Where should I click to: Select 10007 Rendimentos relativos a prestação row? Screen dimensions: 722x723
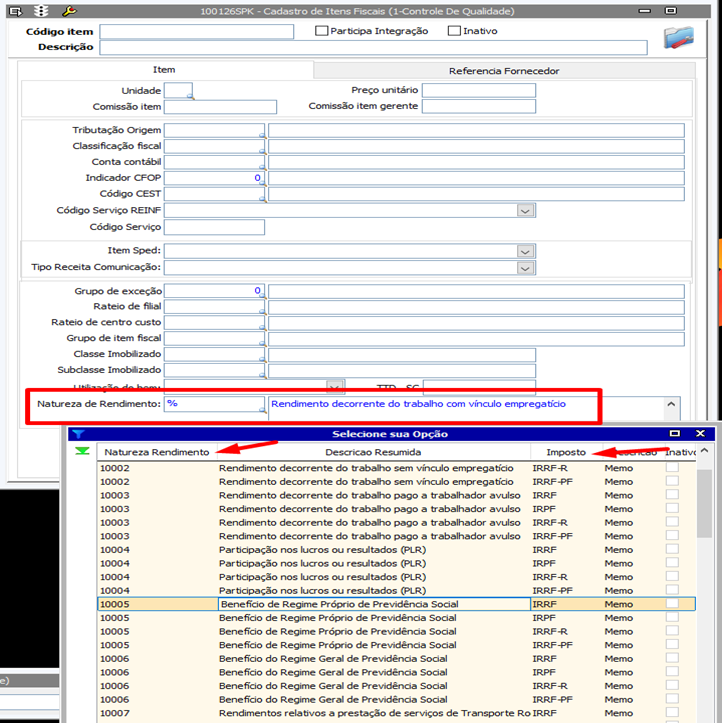(396, 713)
